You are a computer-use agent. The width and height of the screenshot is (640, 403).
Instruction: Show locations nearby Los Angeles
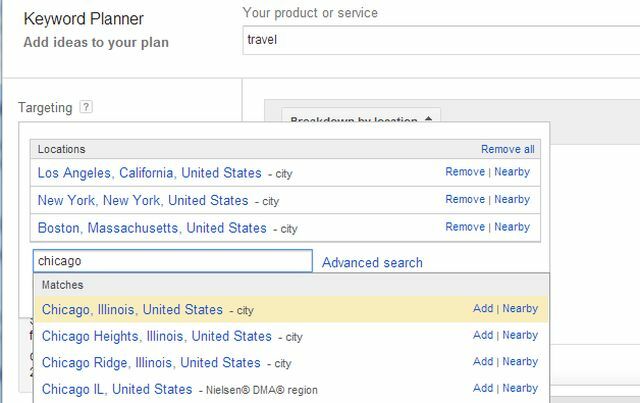512,172
